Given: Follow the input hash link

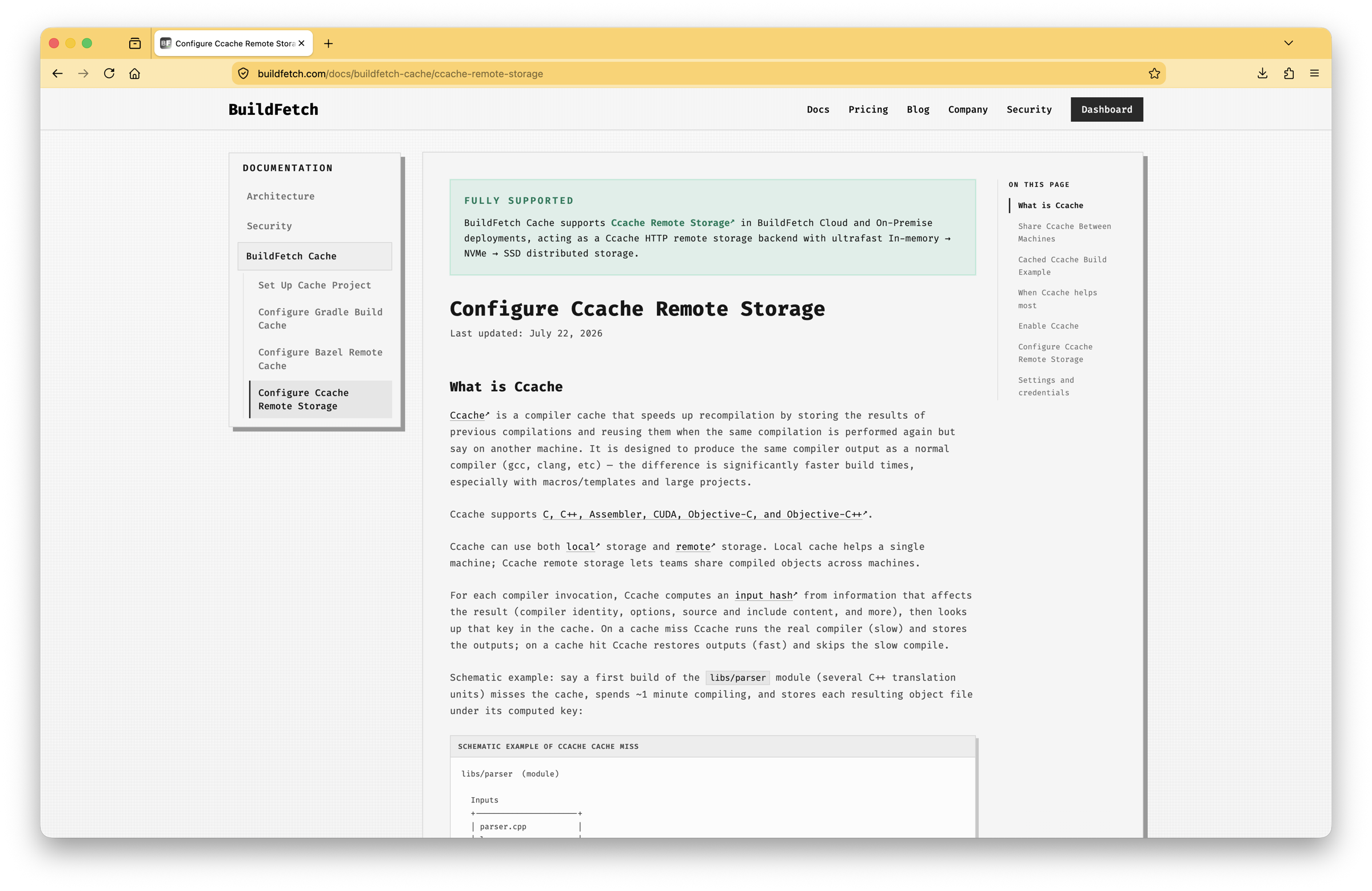Looking at the screenshot, I should [x=765, y=596].
